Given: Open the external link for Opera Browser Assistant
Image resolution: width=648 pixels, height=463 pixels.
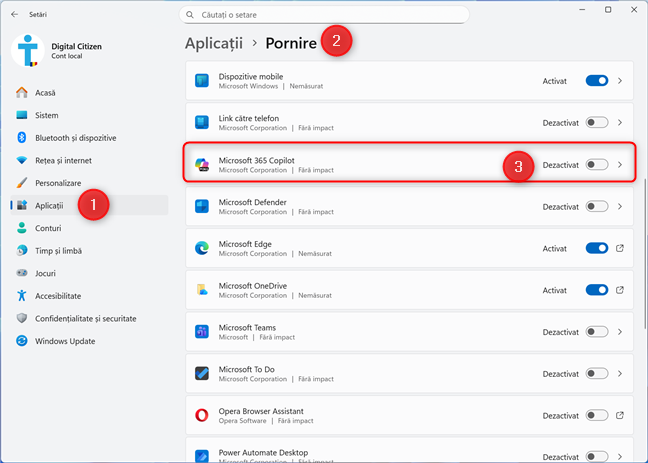Looking at the screenshot, I should (619, 415).
